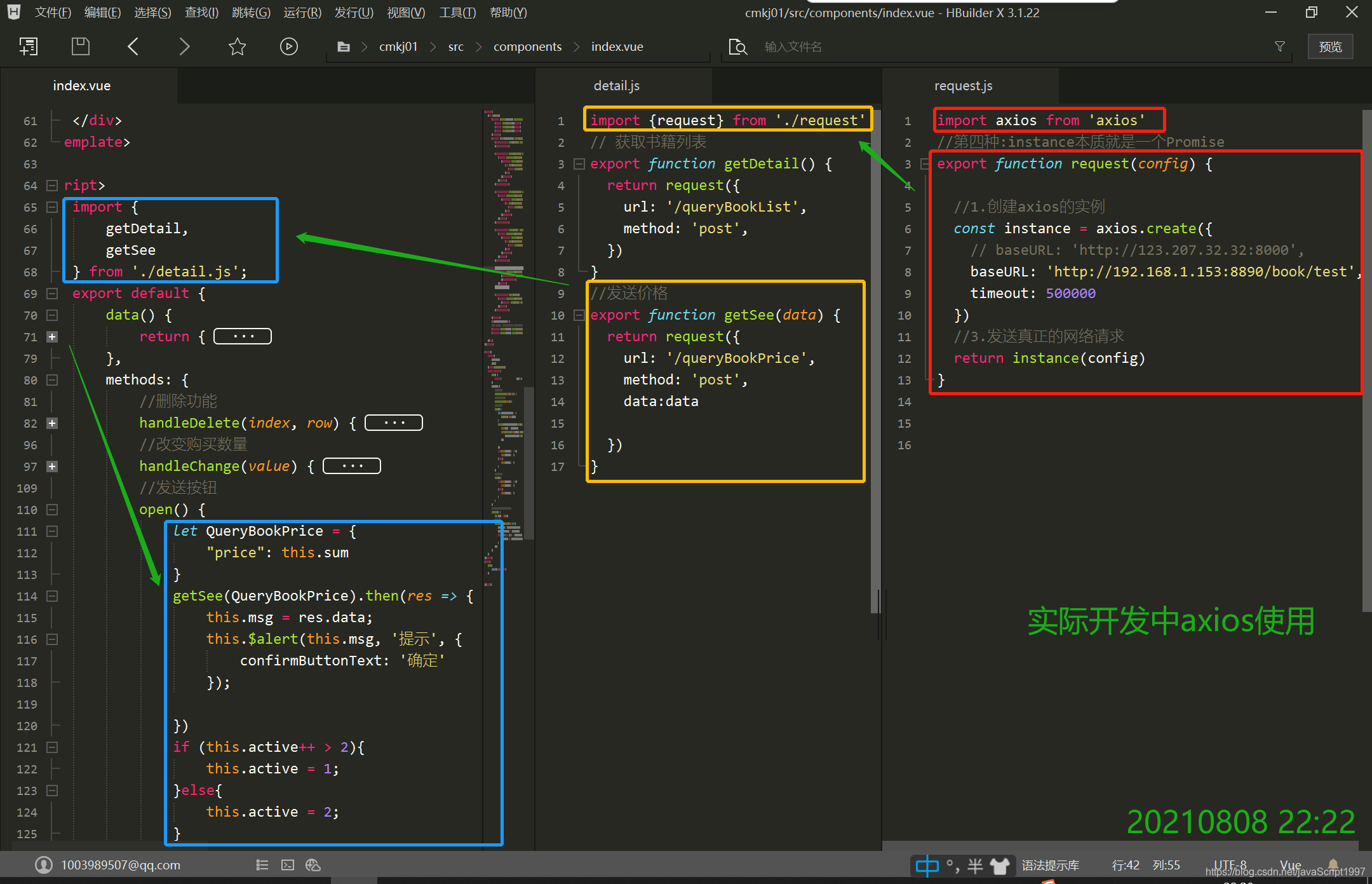Image resolution: width=1372 pixels, height=884 pixels.
Task: Click the user account avatar icon
Action: [44, 864]
